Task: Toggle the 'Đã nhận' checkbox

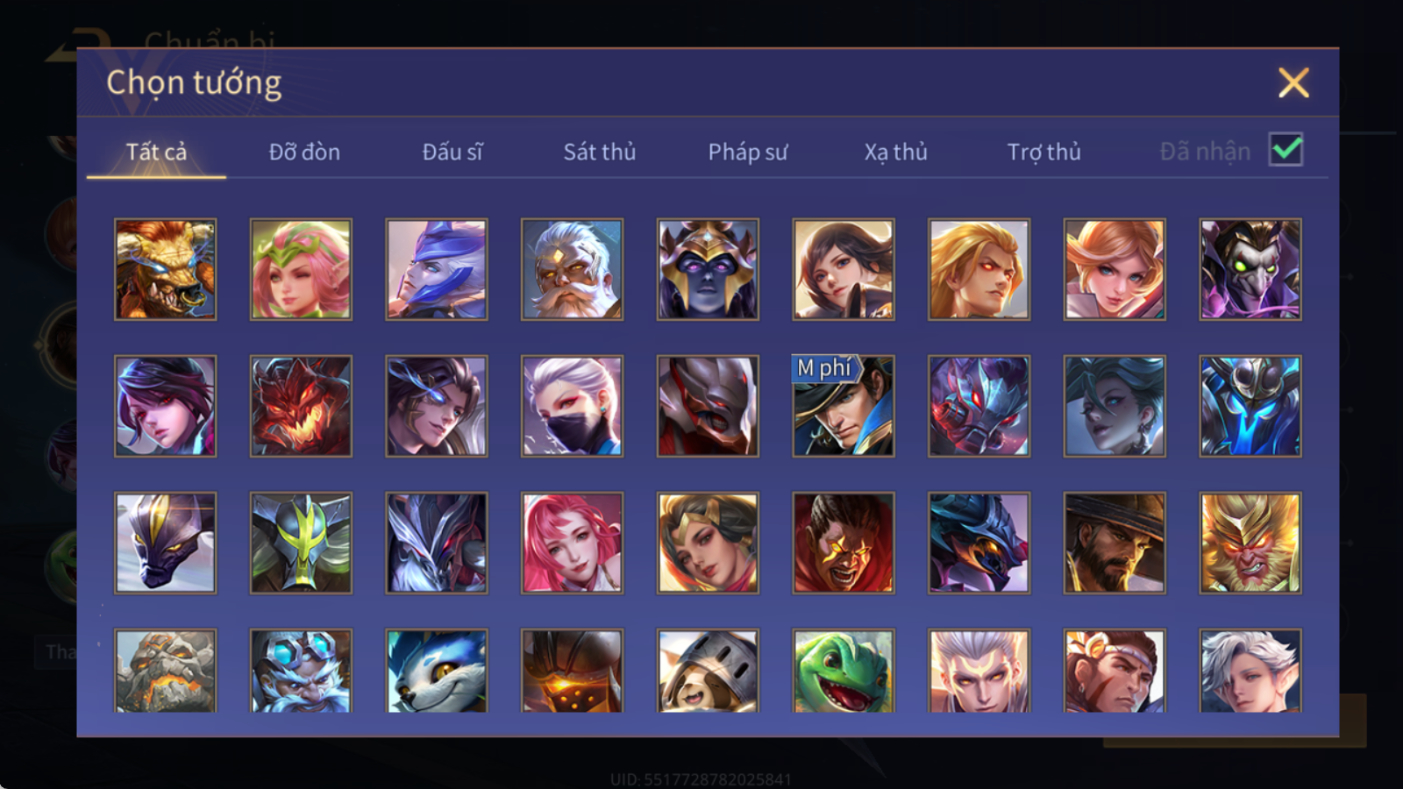Action: [1286, 150]
